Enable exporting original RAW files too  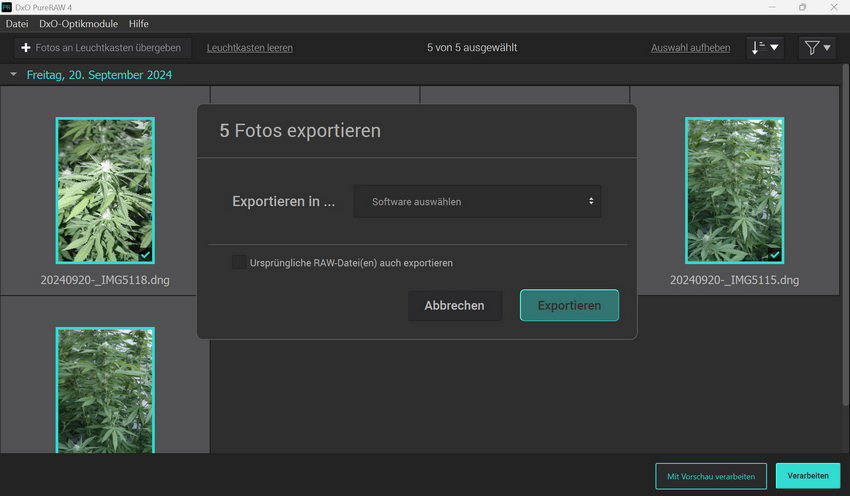(239, 262)
